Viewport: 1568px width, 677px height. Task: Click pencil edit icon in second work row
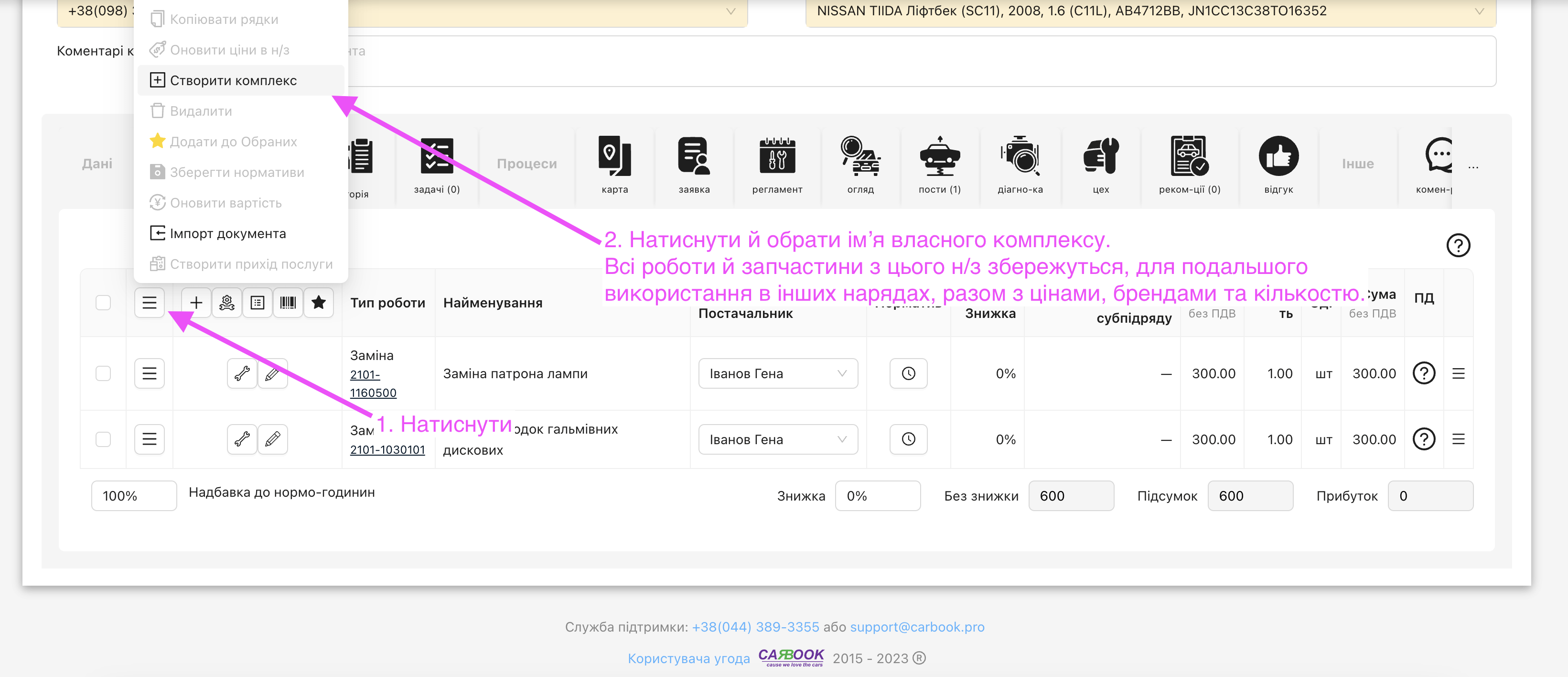(x=272, y=439)
